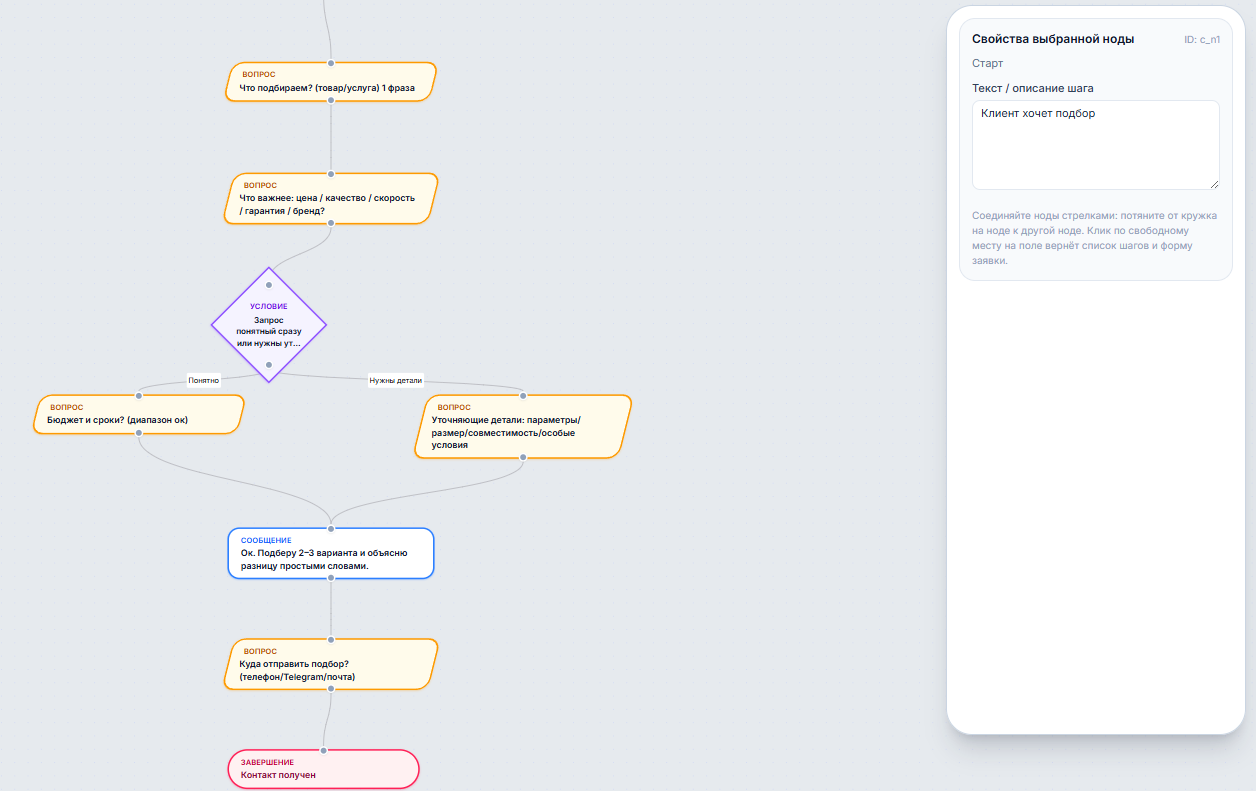Click the bottom connector dot of the message node
The height and width of the screenshot is (791, 1256).
[331, 578]
